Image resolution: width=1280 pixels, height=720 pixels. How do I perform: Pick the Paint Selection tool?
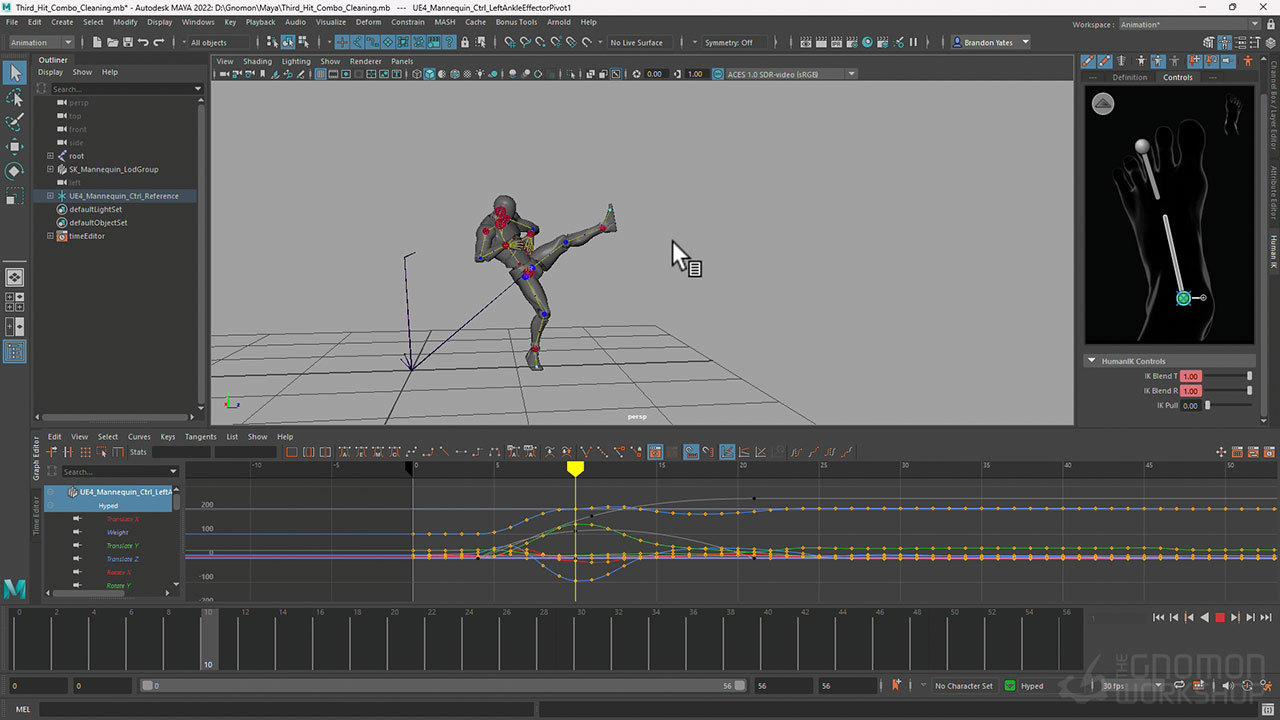coord(15,122)
